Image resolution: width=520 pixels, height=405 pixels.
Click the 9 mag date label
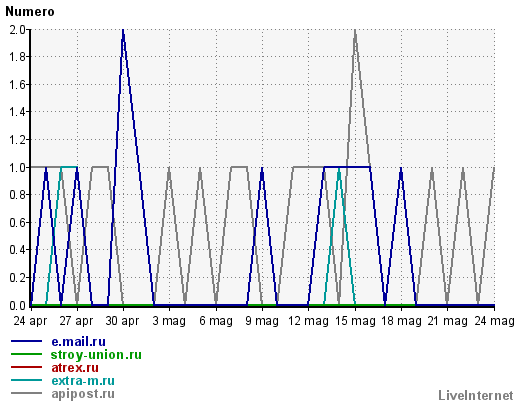[262, 321]
